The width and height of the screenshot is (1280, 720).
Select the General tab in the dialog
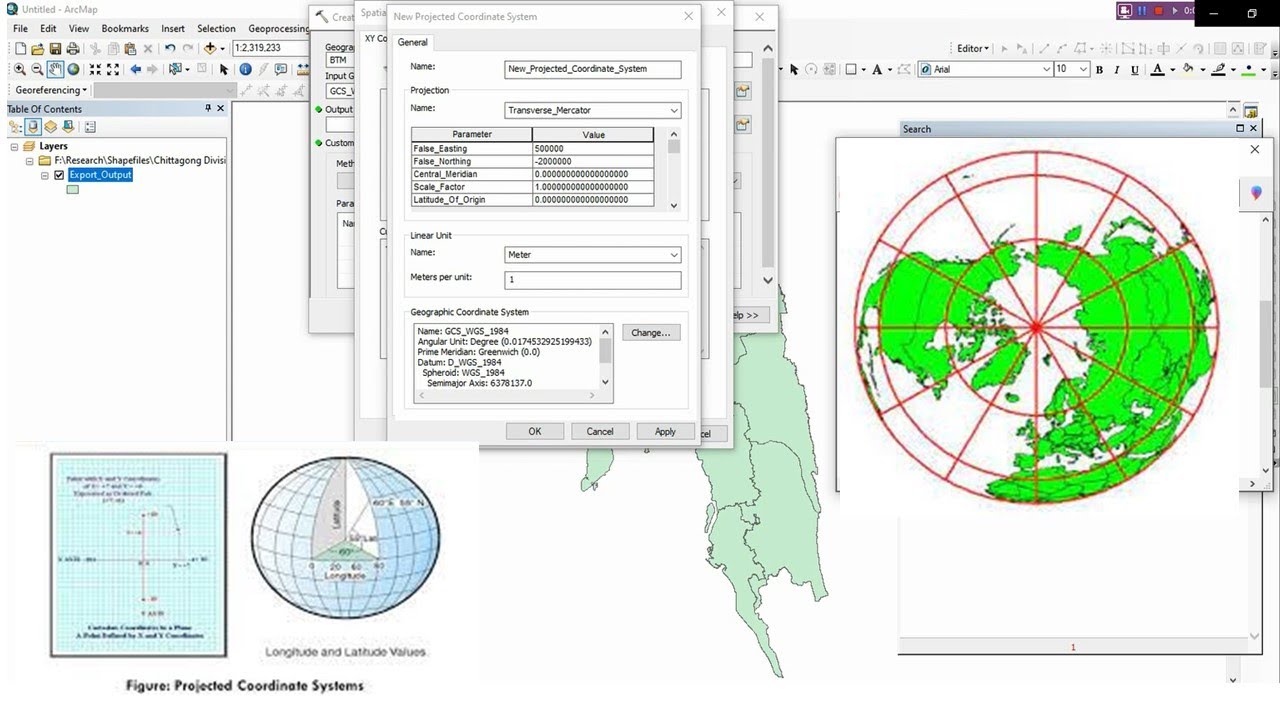click(x=413, y=42)
